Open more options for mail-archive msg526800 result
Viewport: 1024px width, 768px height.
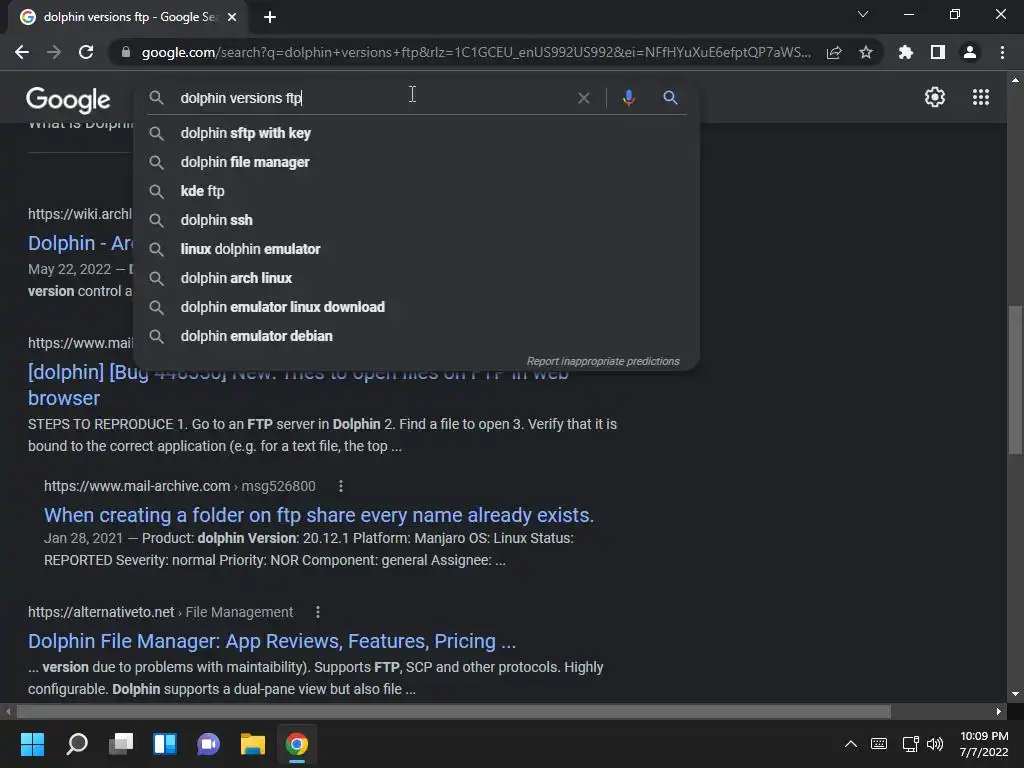point(341,486)
